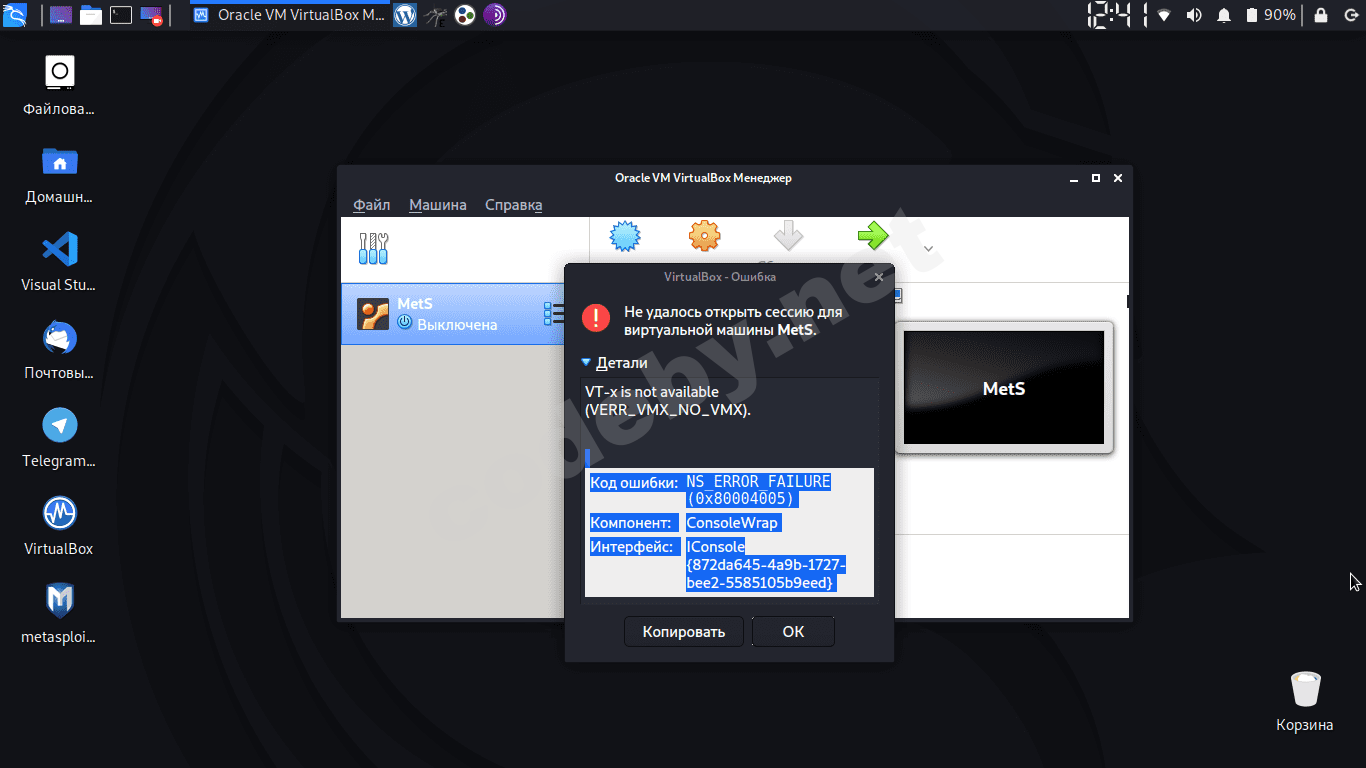Image resolution: width=1366 pixels, height=768 pixels.
Task: Click the green Start arrow toolbar icon
Action: coord(873,237)
